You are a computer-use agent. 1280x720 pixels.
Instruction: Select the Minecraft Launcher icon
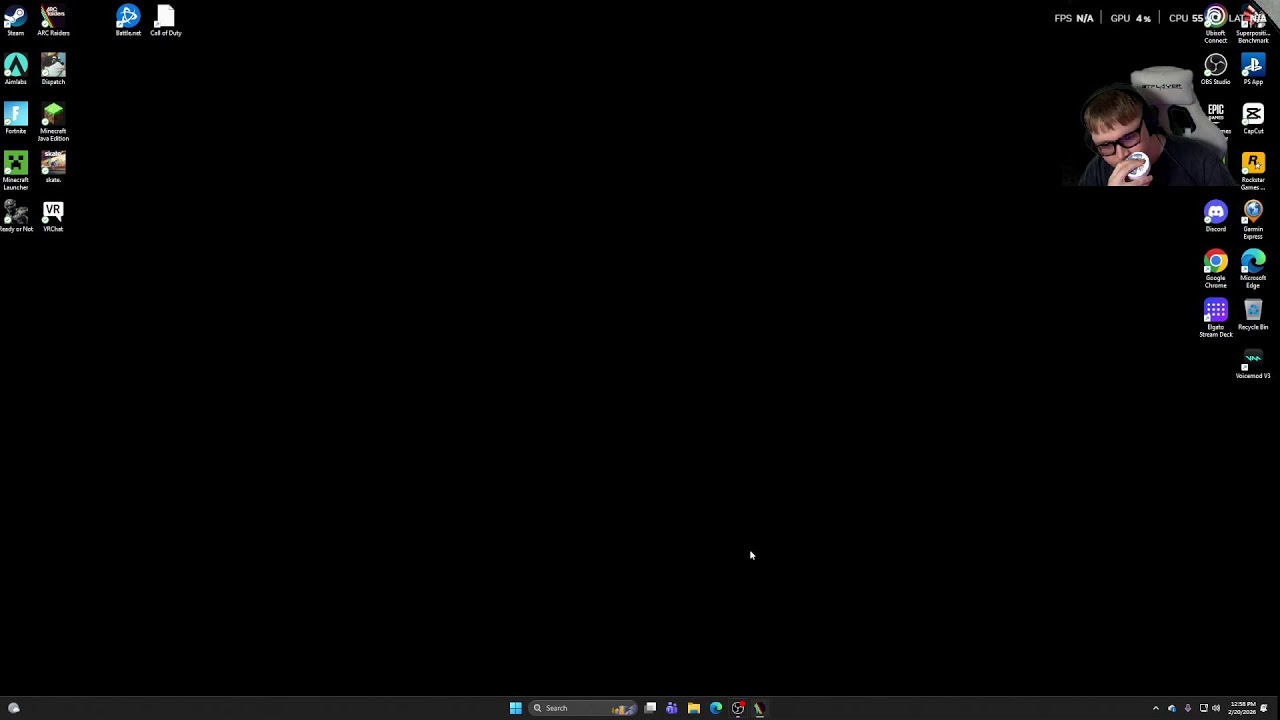15,171
